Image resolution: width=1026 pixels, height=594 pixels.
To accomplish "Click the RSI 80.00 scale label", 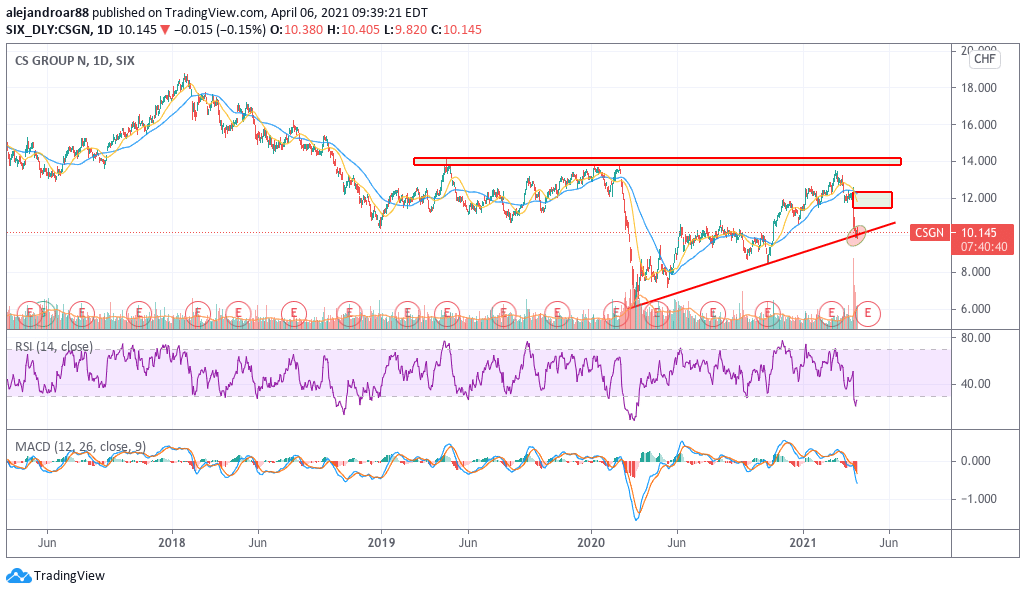I will click(x=975, y=338).
